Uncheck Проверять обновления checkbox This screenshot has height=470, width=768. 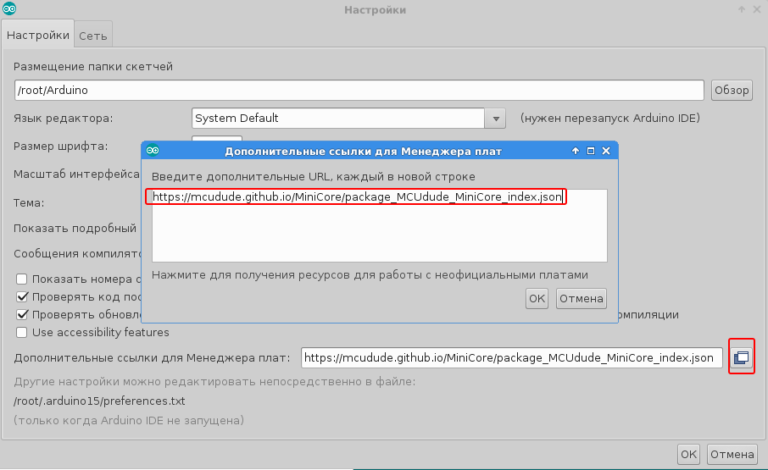pos(22,314)
